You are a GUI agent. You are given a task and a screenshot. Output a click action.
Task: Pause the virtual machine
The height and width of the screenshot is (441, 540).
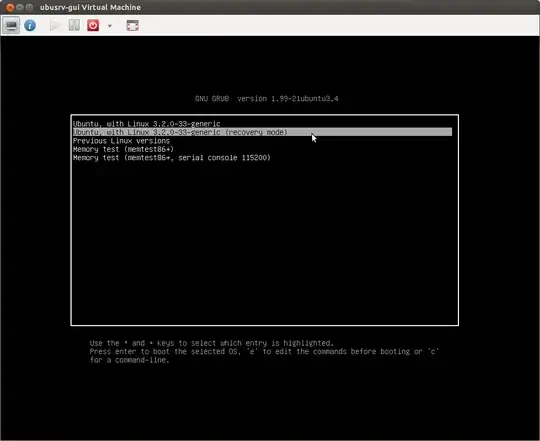(x=74, y=25)
